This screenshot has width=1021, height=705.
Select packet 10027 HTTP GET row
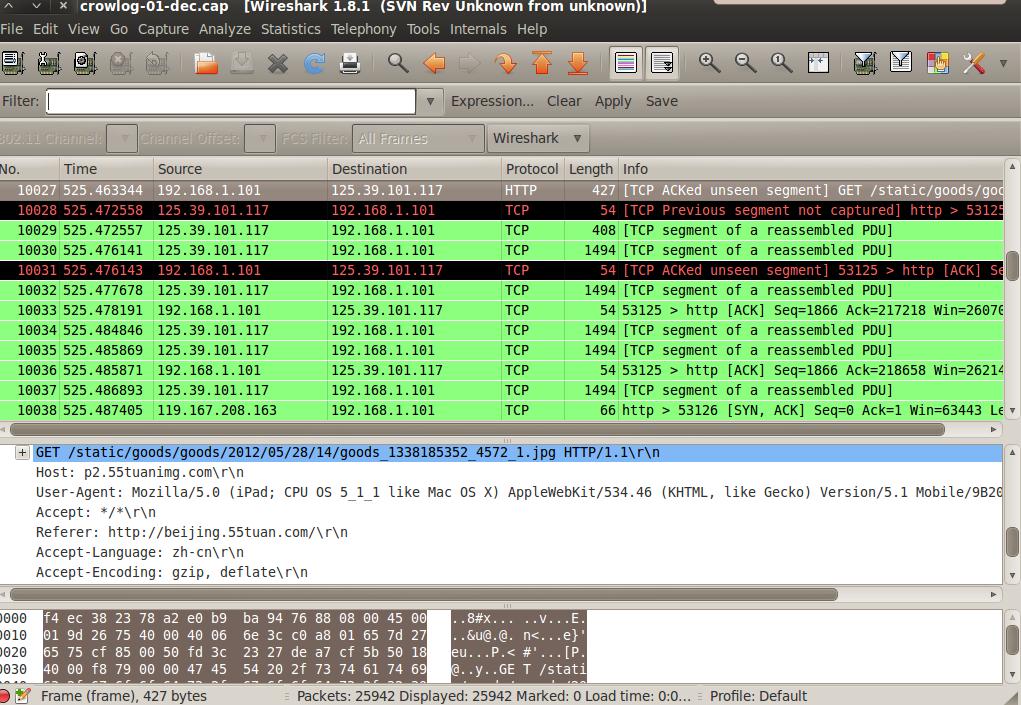tap(501, 190)
